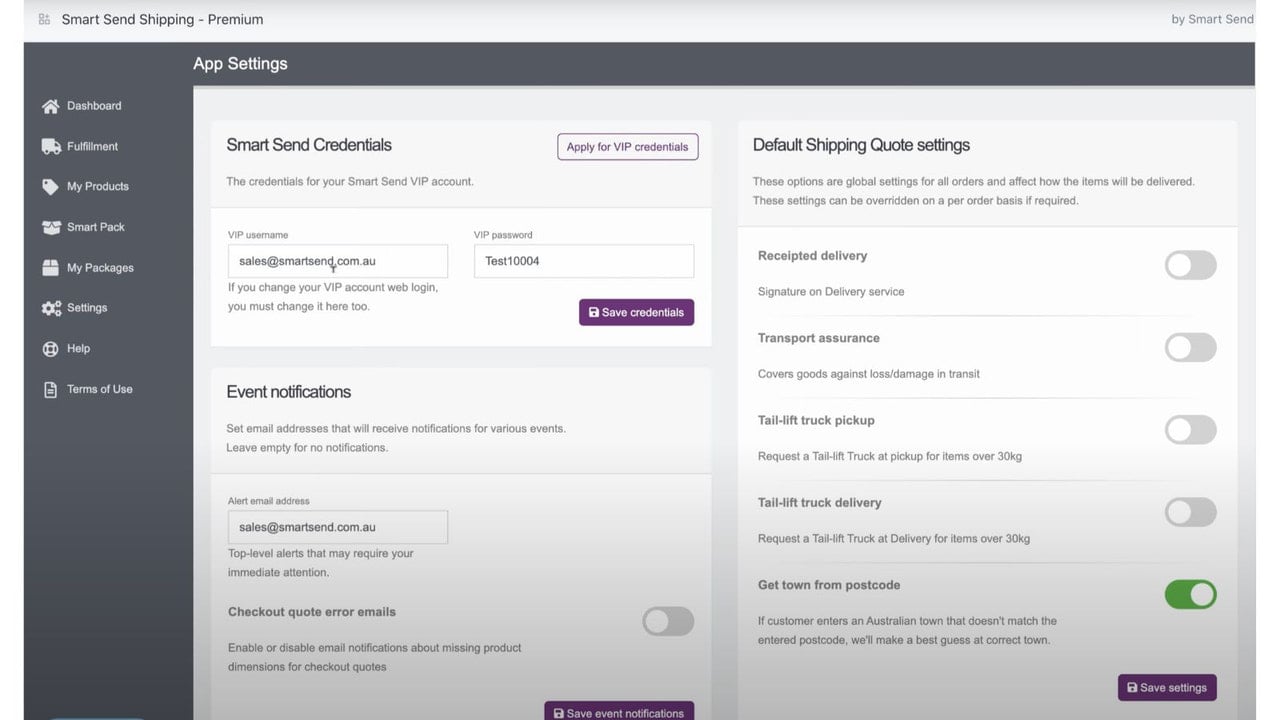1280x720 pixels.
Task: Open Settings gears icon in sidebar
Action: pos(51,308)
